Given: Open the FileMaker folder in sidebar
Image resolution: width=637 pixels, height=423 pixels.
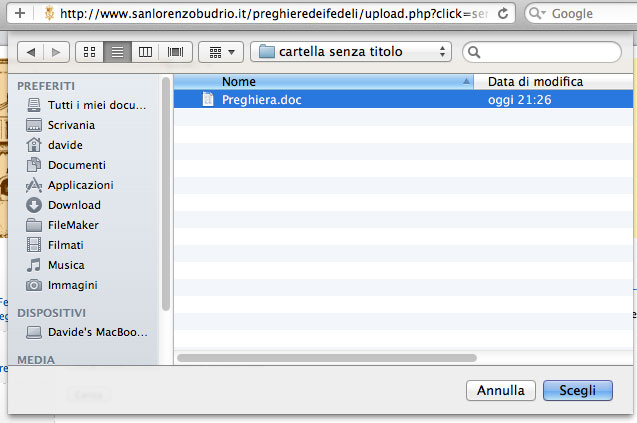Looking at the screenshot, I should [x=63, y=225].
